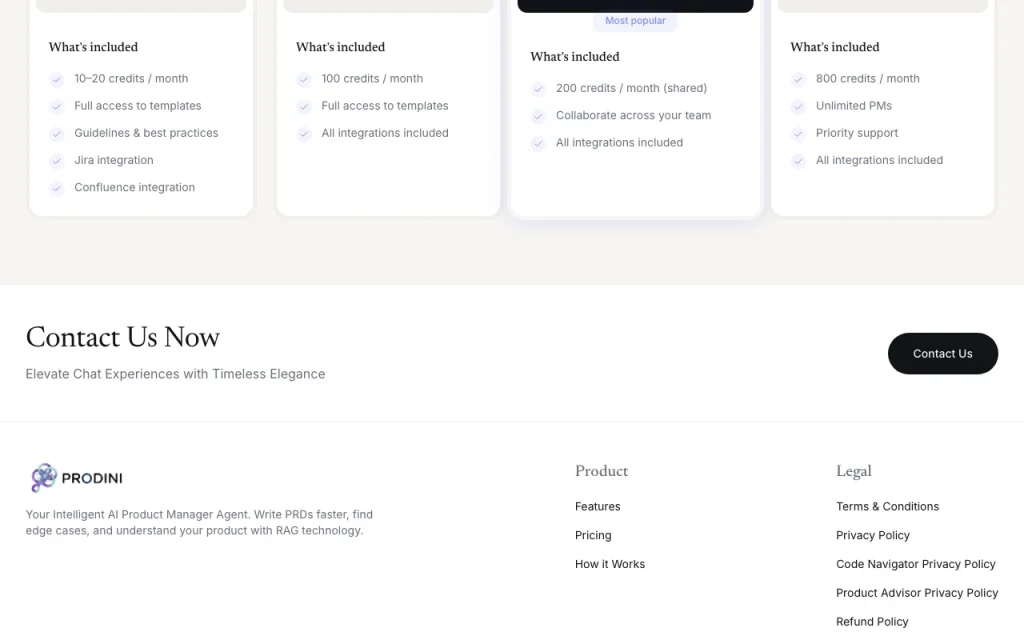1024x640 pixels.
Task: Click "What's included" heading in the 200 credits card
Action: (575, 57)
